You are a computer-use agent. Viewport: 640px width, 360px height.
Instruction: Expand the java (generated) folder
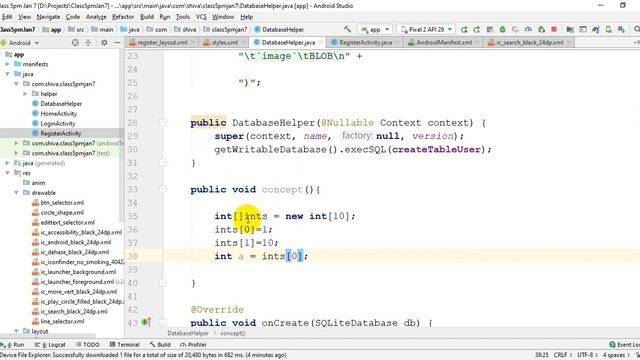click(7, 163)
